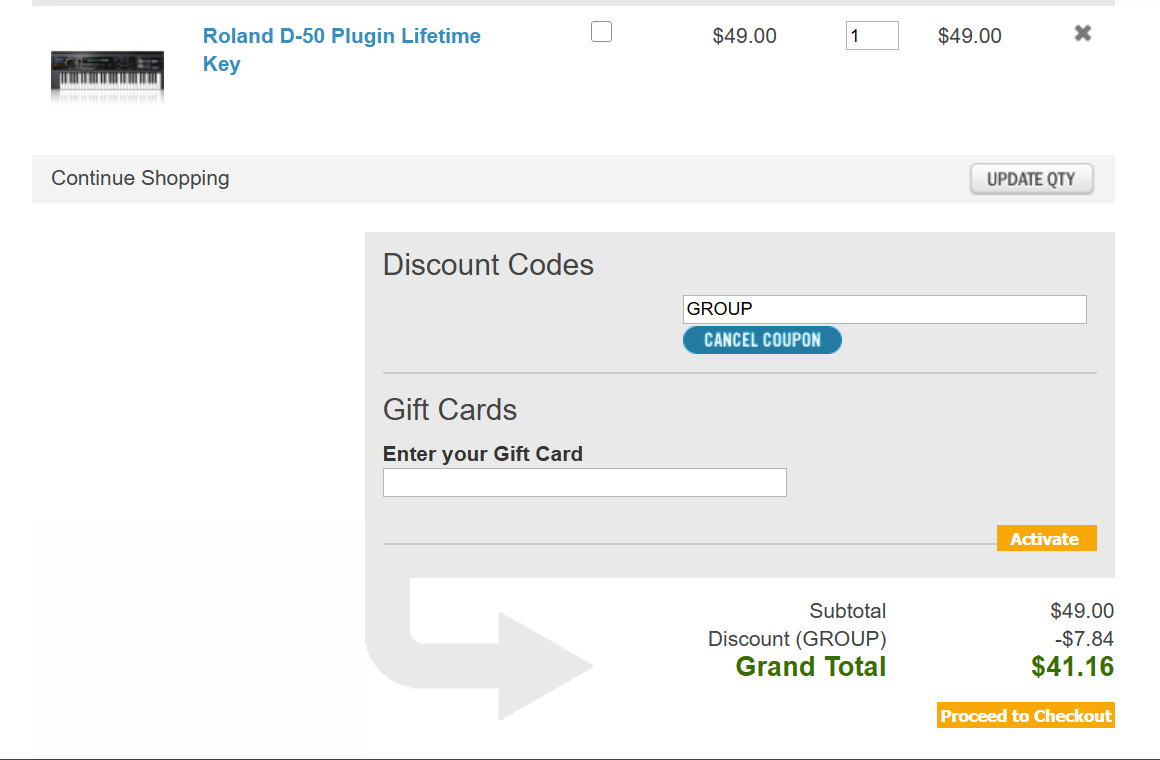The image size is (1160, 760).
Task: Click the Enter your Gift Card label
Action: click(x=482, y=454)
